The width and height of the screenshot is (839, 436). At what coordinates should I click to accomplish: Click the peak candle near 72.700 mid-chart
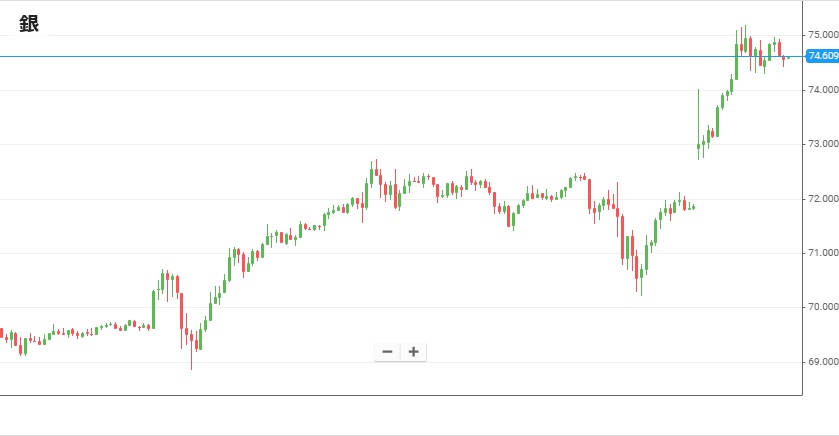click(374, 172)
